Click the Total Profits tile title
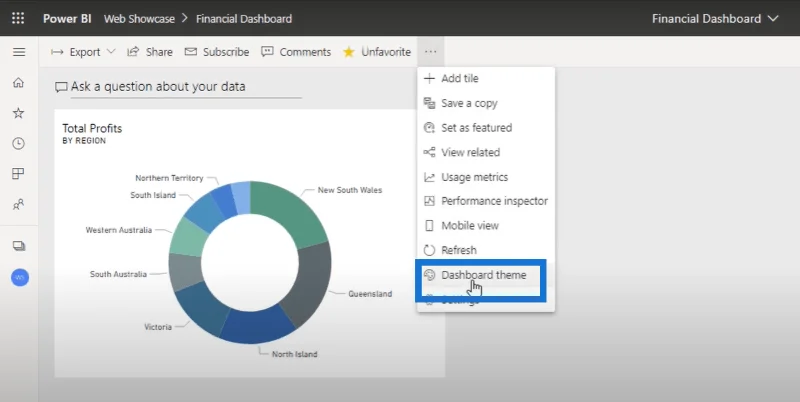Viewport: 800px width, 402px height. [92, 129]
